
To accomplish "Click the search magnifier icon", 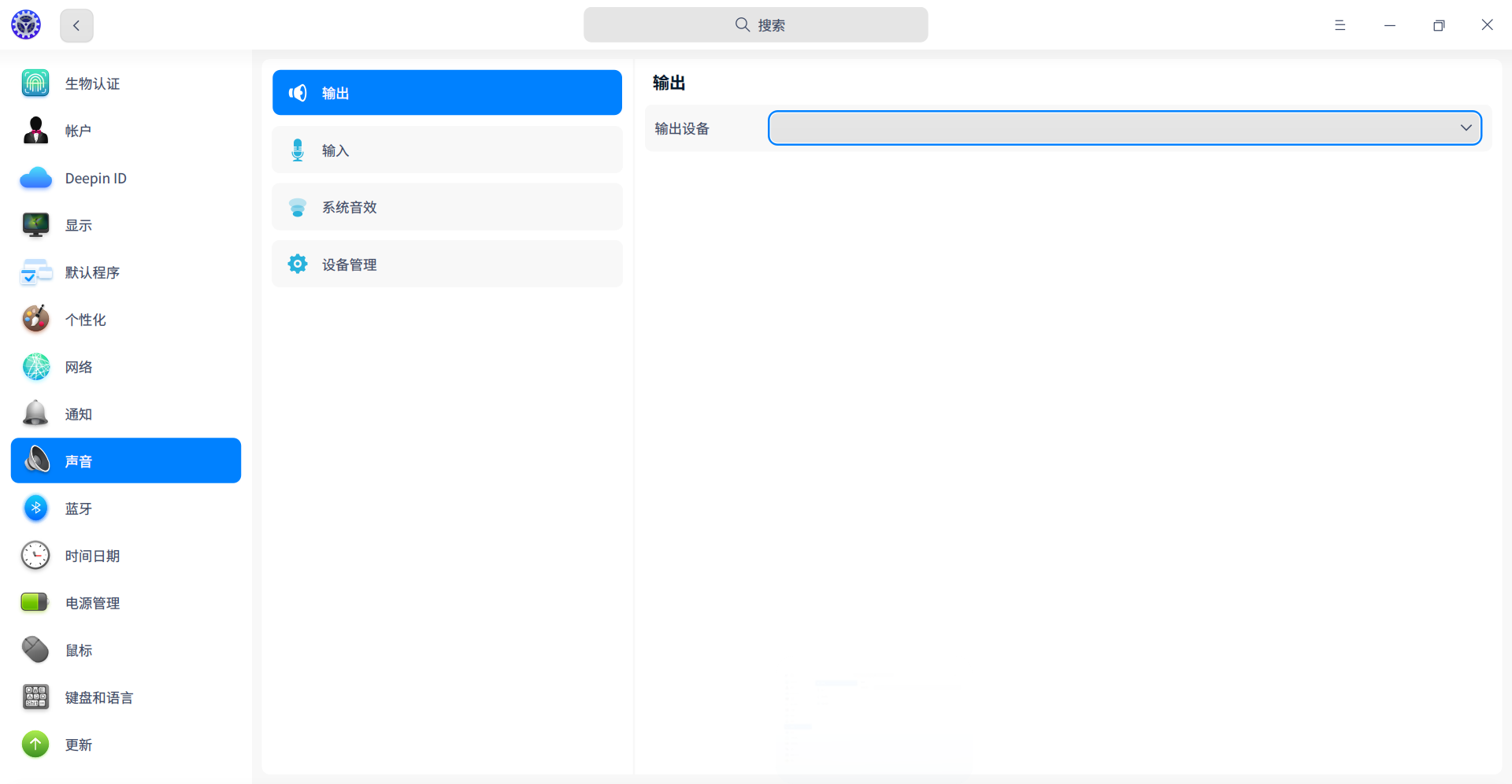I will [x=742, y=24].
